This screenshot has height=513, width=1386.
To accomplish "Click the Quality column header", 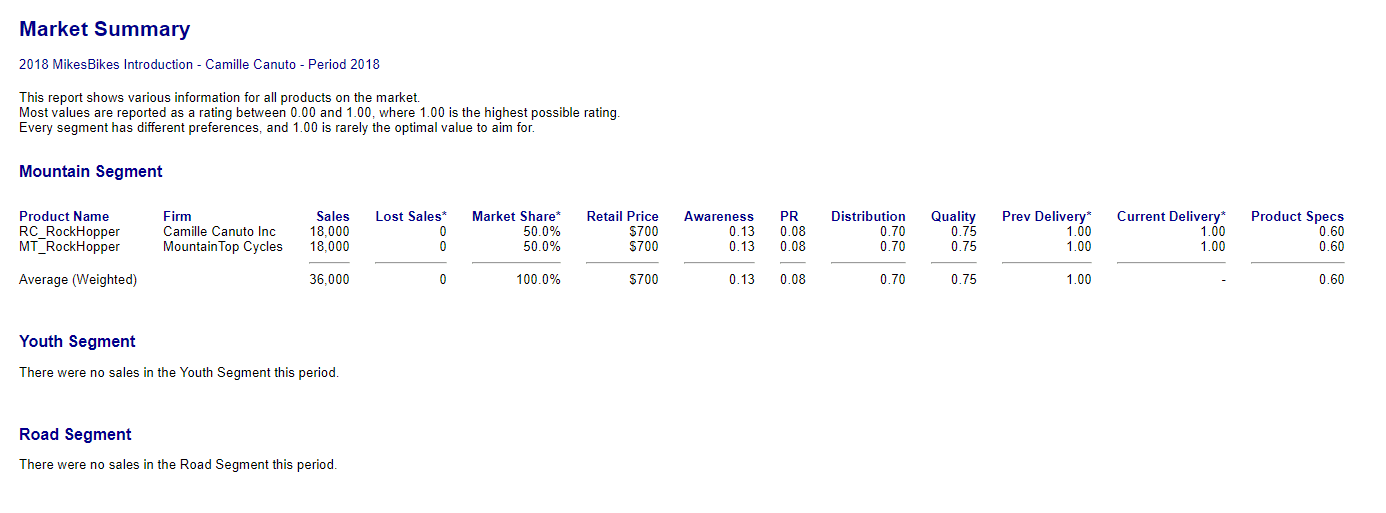I will pos(953,216).
